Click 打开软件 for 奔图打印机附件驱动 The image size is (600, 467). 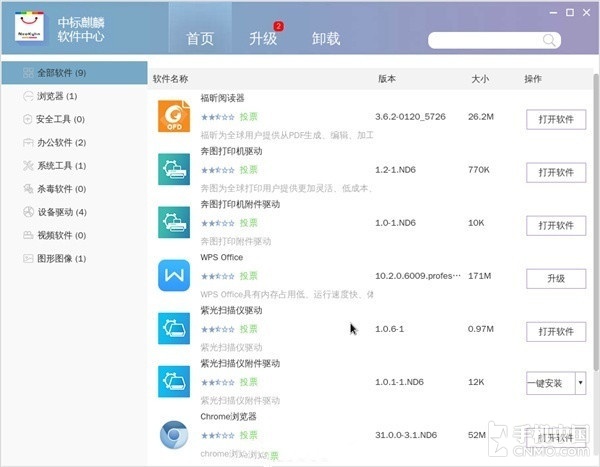pos(556,226)
